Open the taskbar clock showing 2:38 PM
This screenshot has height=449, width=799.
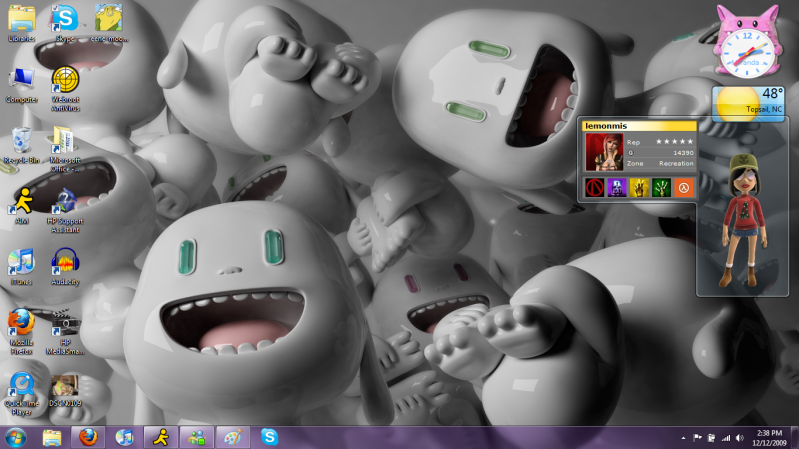[769, 438]
